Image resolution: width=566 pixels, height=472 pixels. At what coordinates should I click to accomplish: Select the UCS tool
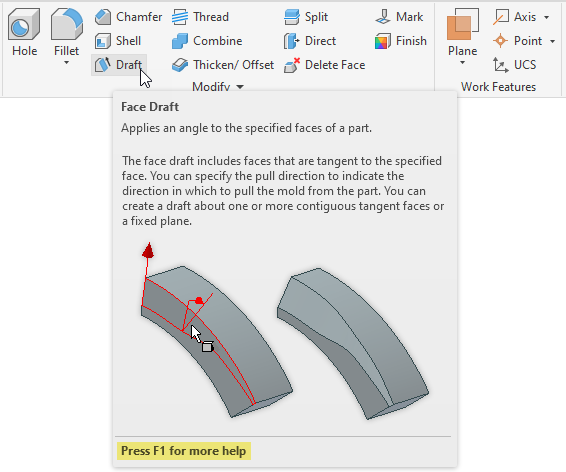[514, 65]
